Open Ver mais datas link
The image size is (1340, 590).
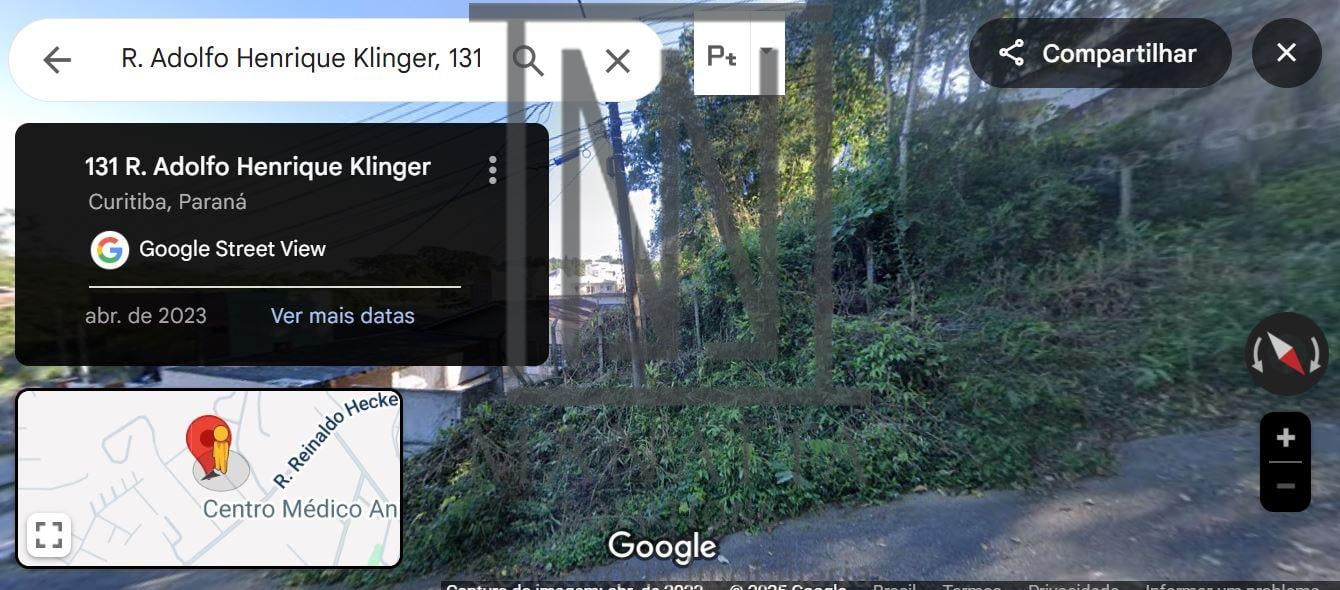point(342,316)
